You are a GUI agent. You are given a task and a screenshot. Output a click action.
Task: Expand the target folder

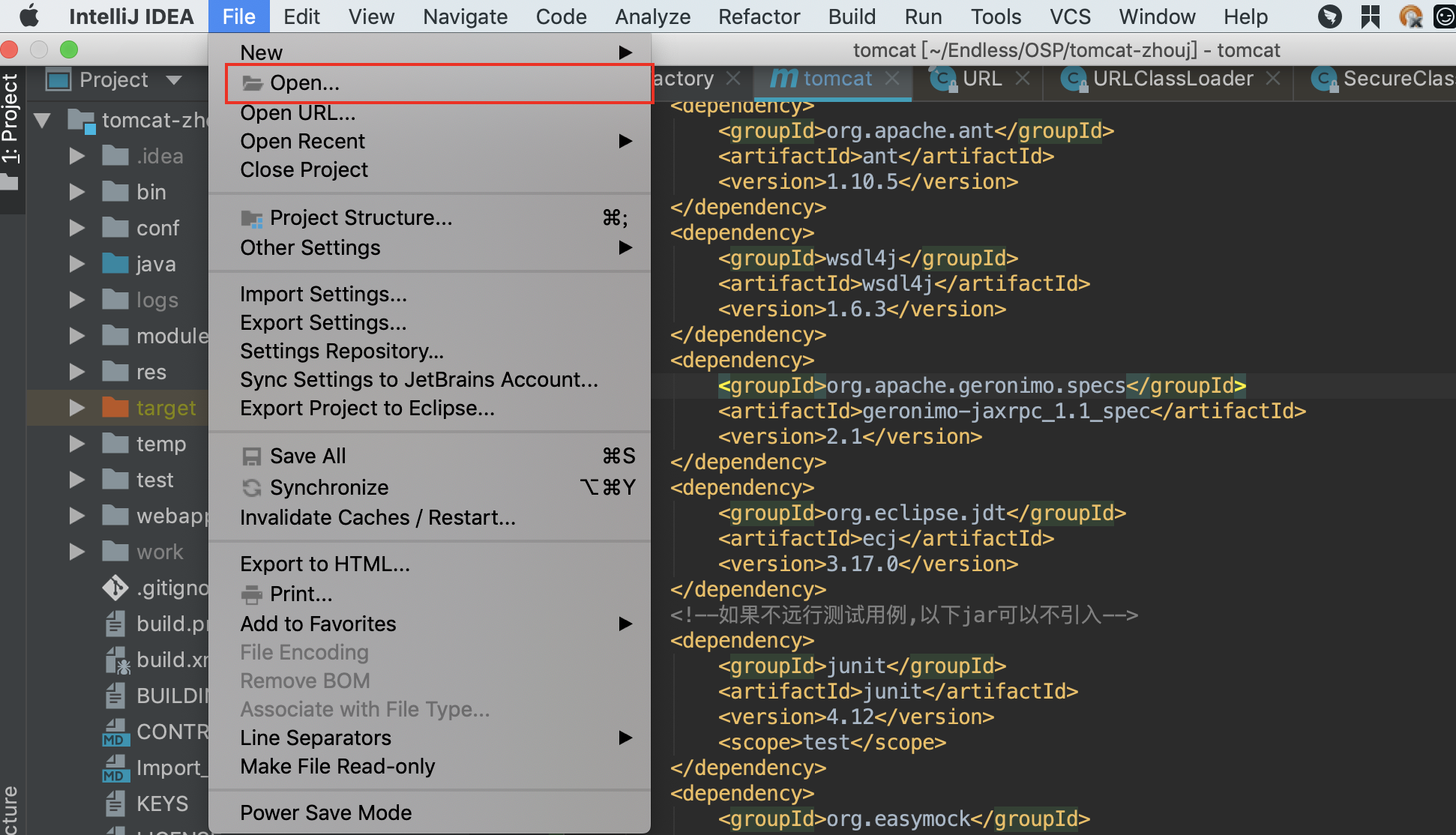[76, 408]
